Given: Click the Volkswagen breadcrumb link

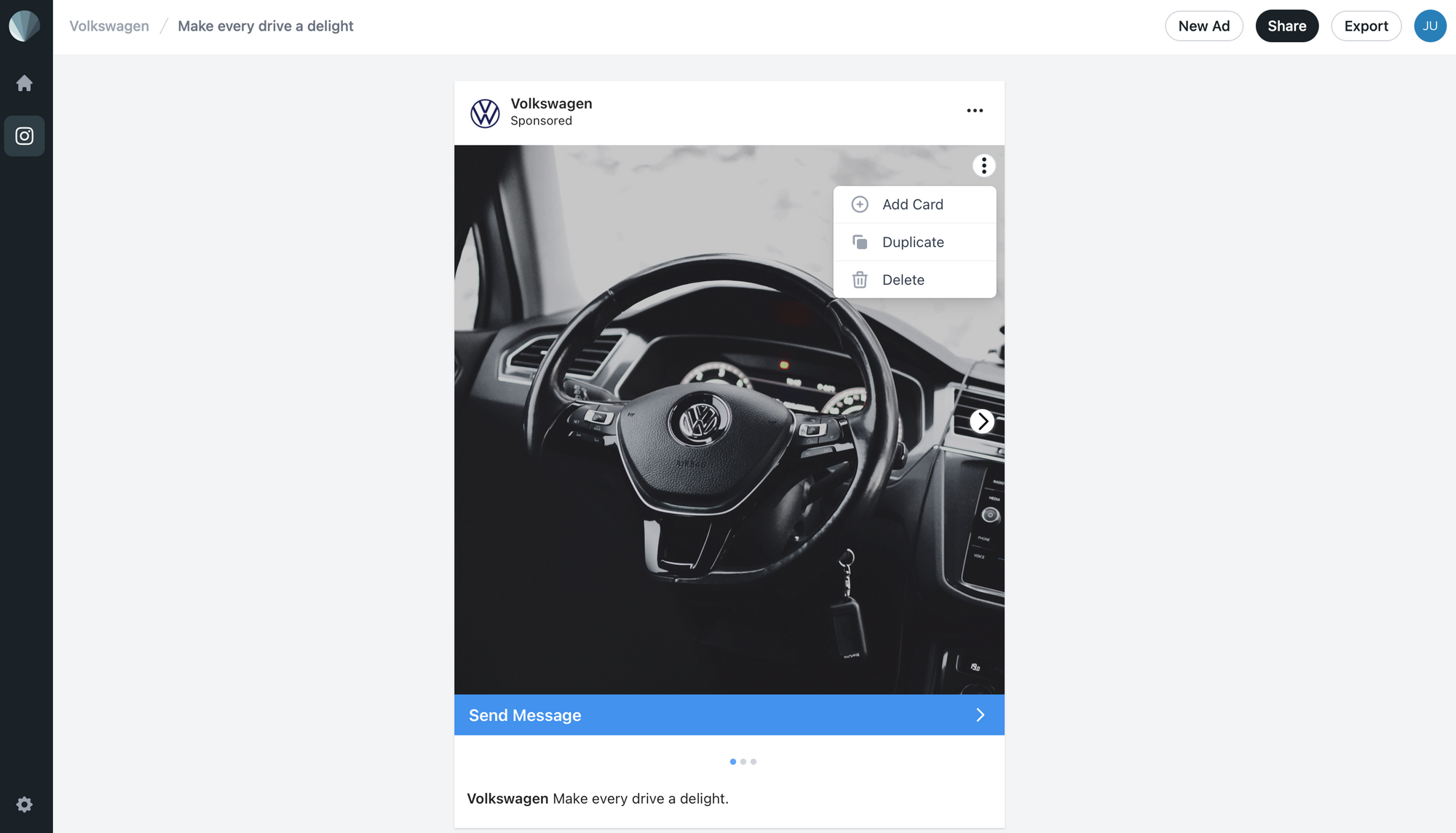Looking at the screenshot, I should 109,25.
